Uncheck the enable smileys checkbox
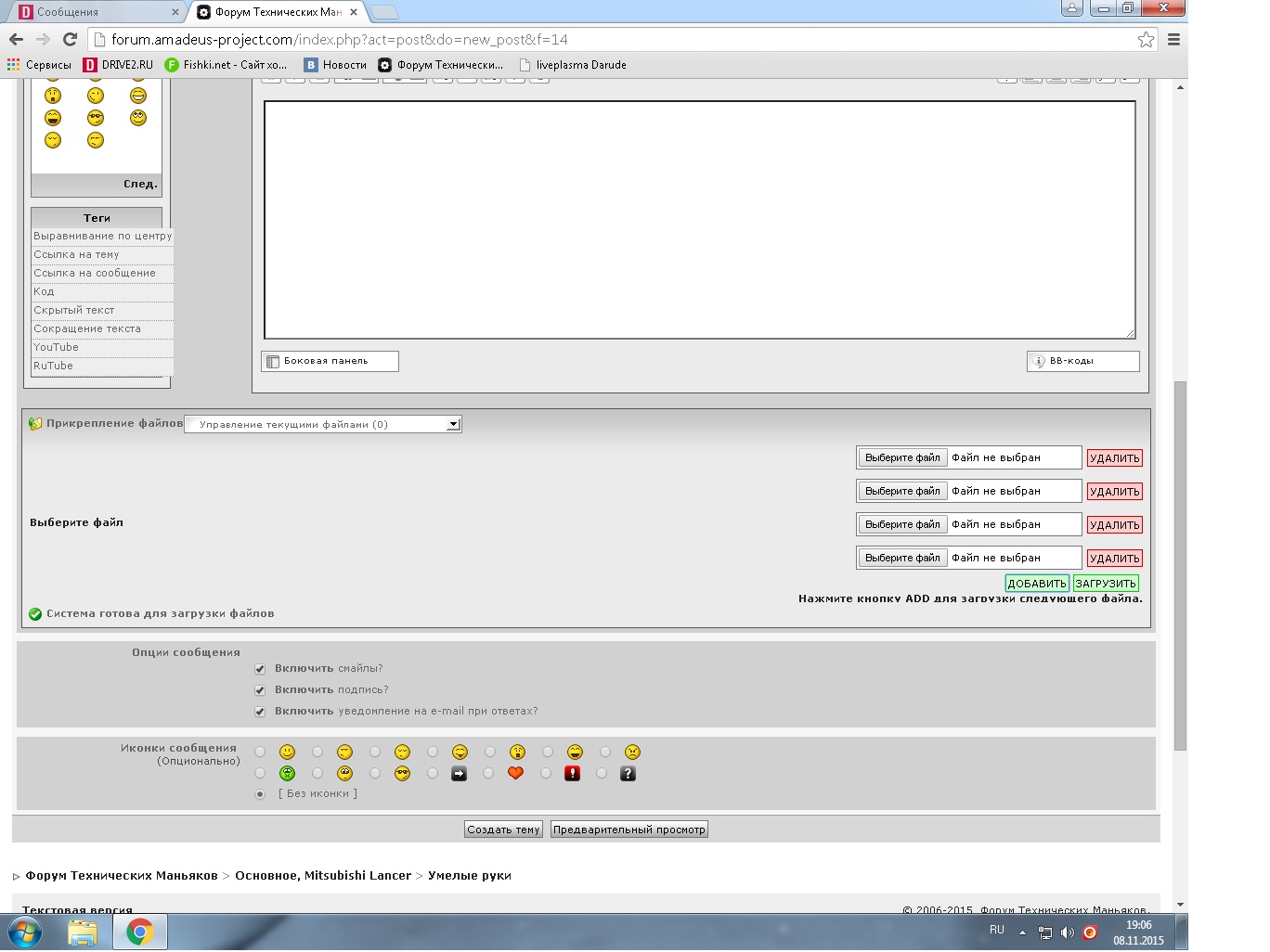1270x952 pixels. click(x=260, y=669)
